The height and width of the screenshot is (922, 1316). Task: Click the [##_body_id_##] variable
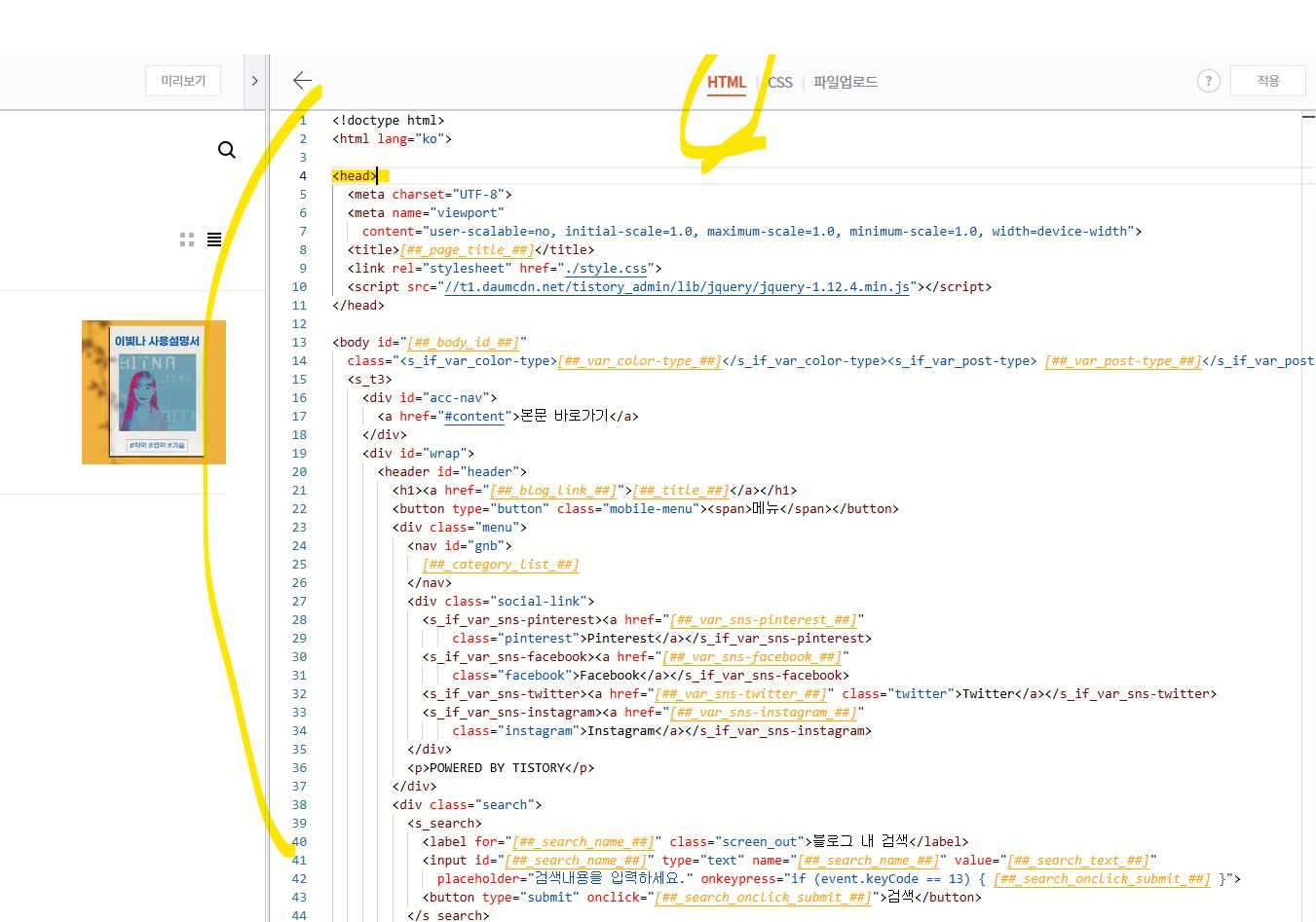click(x=463, y=342)
